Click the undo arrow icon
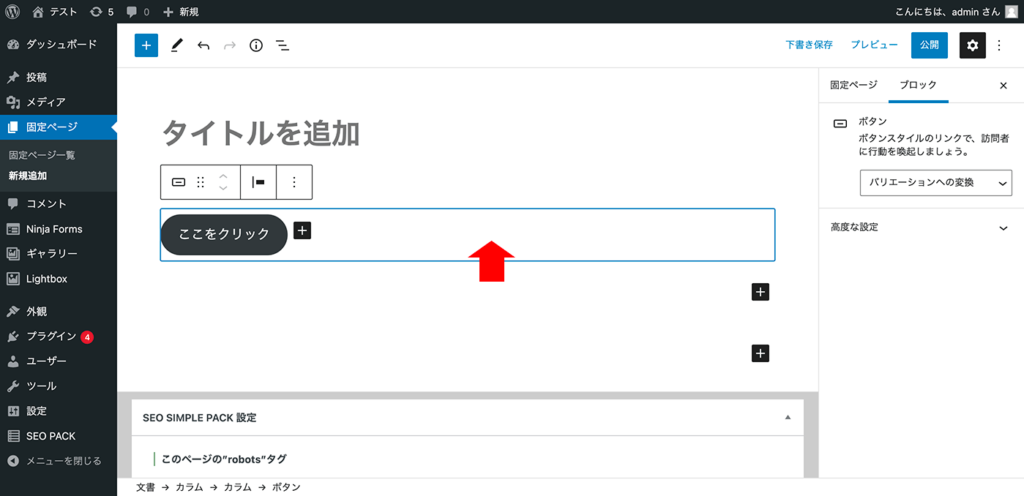 [204, 46]
